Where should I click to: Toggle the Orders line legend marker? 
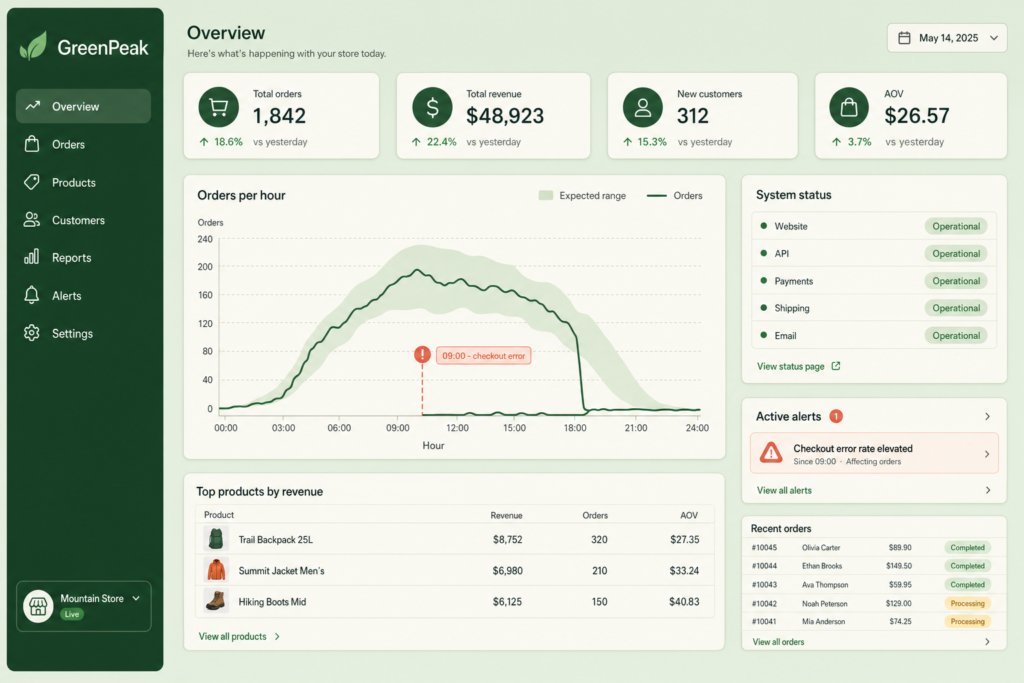[656, 195]
